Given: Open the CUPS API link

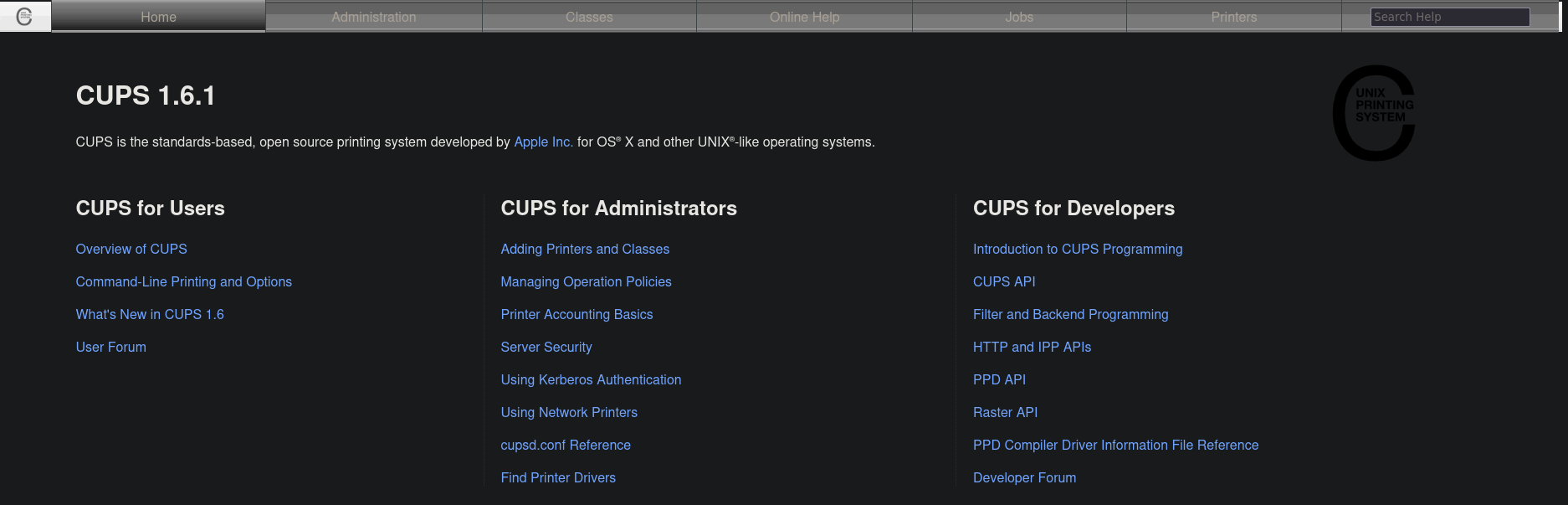Looking at the screenshot, I should coord(1004,281).
